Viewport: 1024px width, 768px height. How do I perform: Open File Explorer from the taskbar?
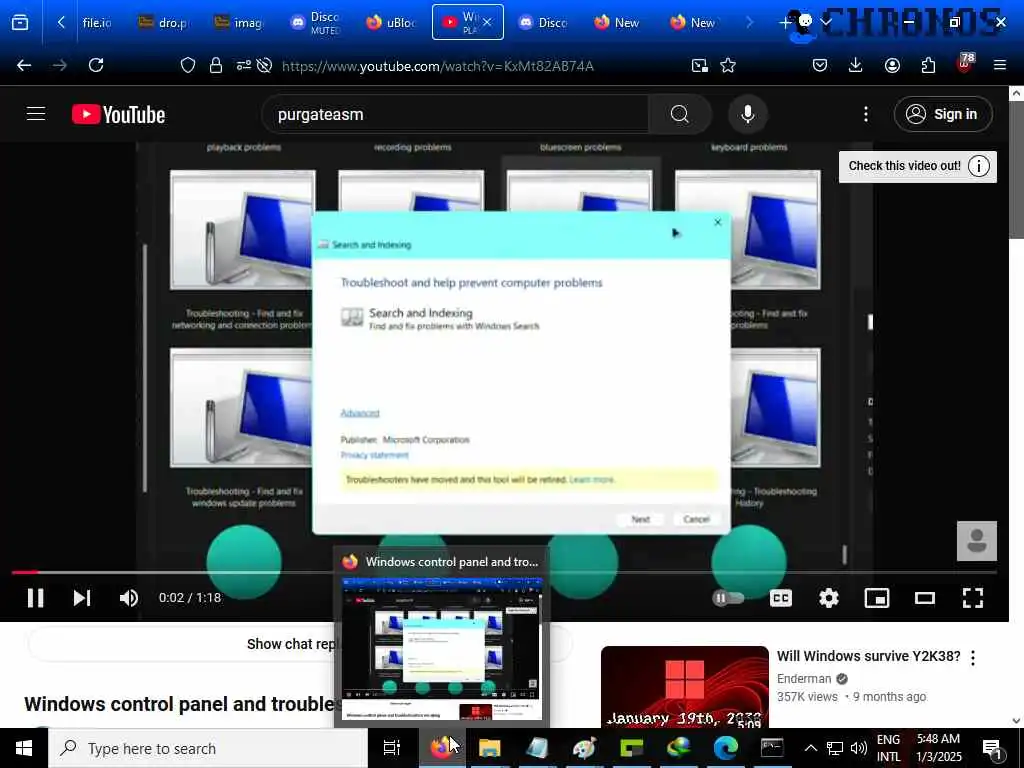point(490,748)
